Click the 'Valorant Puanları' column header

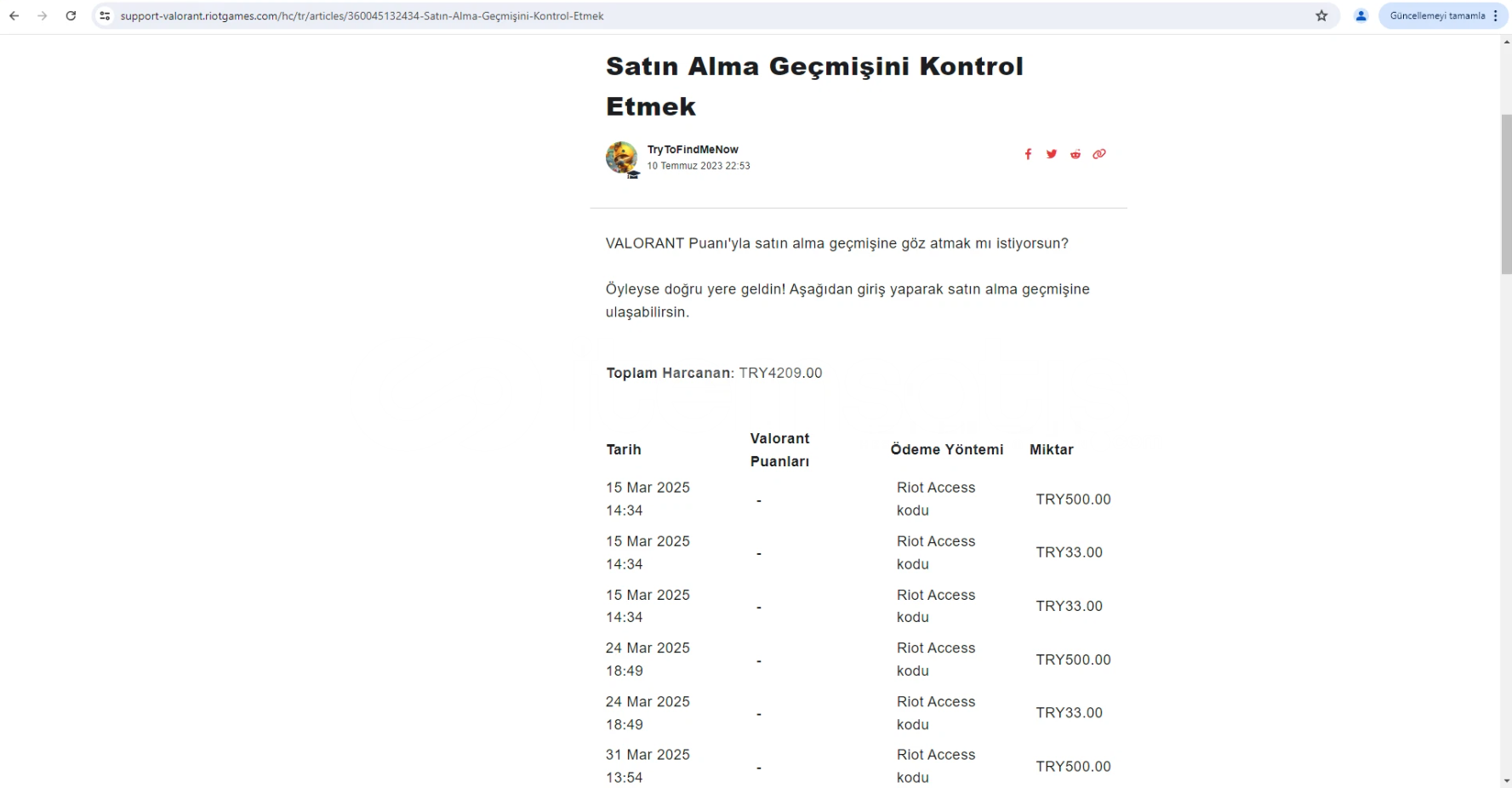pyautogui.click(x=780, y=449)
